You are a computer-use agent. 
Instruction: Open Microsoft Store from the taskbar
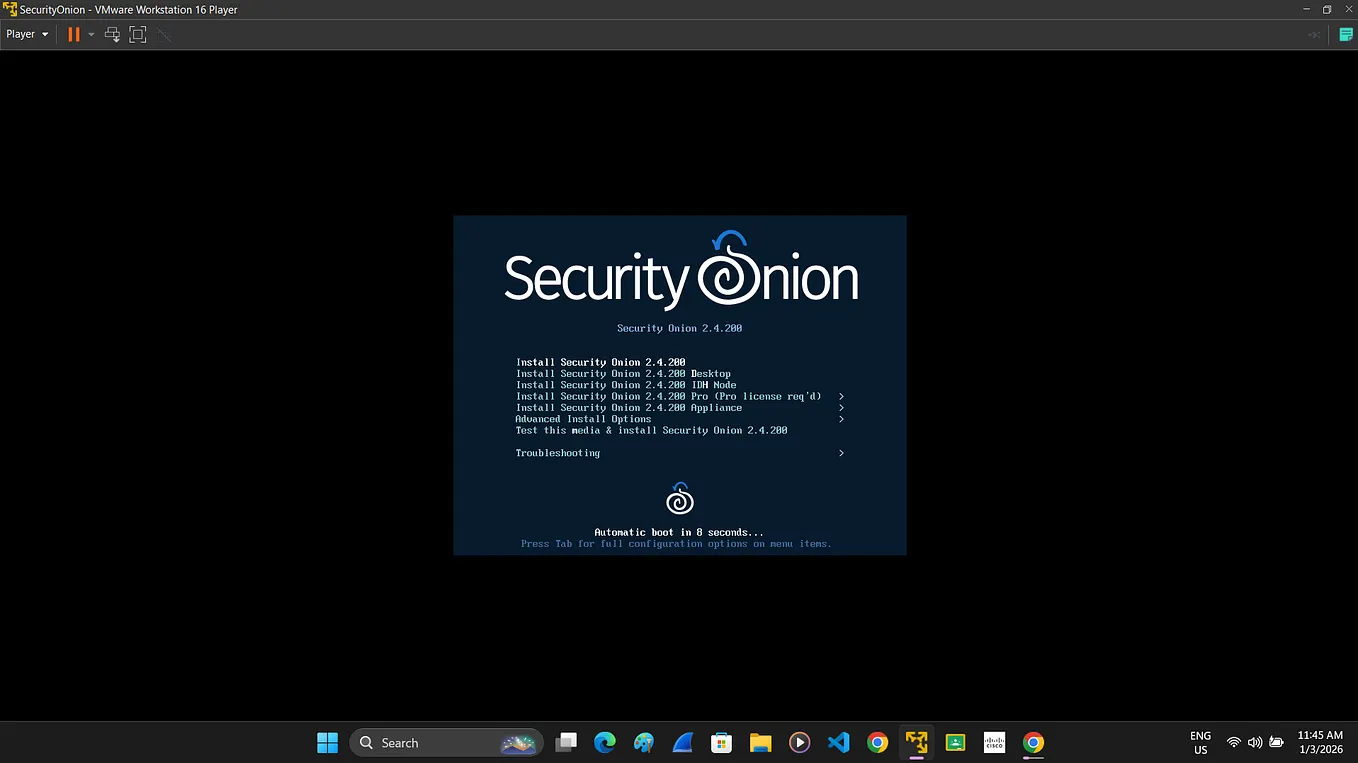coord(721,743)
